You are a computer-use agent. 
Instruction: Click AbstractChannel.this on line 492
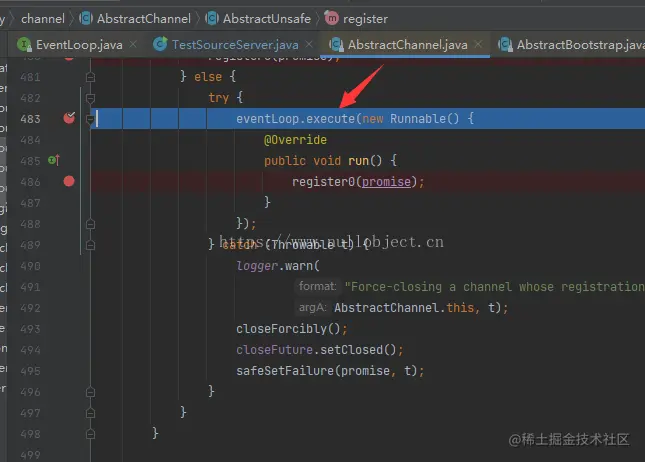[x=404, y=308]
